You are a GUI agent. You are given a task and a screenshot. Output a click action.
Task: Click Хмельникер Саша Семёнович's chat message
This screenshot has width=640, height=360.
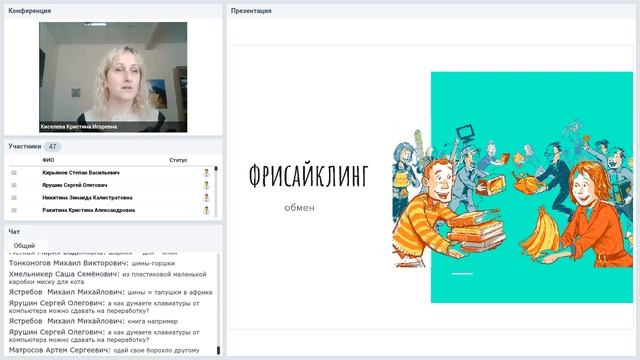pos(108,278)
